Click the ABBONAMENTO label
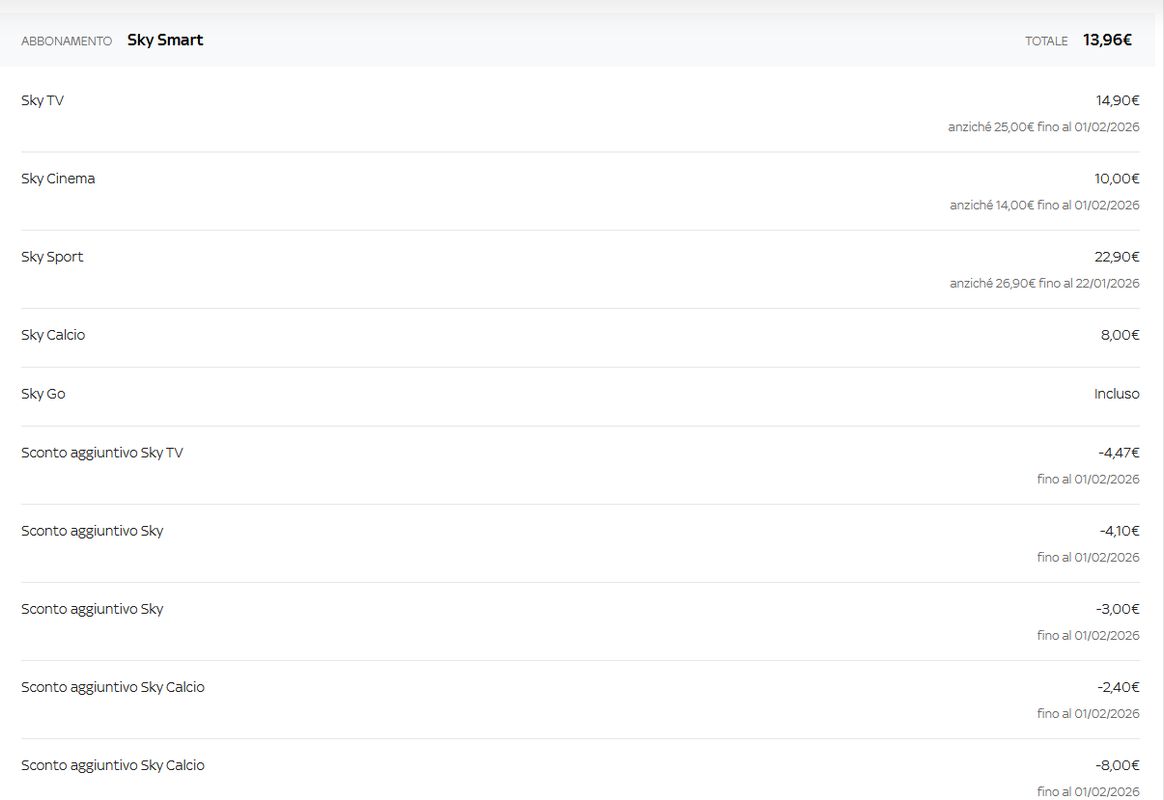The height and width of the screenshot is (800, 1164). (67, 42)
